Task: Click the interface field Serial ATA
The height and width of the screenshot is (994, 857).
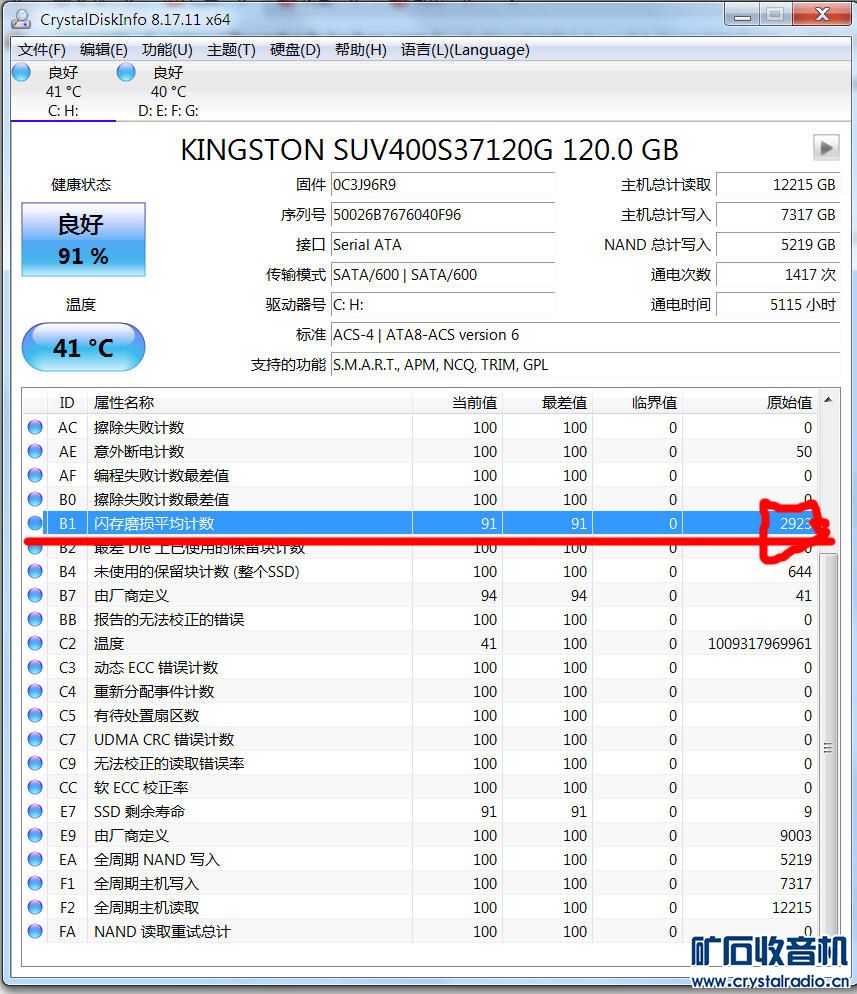Action: 442,245
